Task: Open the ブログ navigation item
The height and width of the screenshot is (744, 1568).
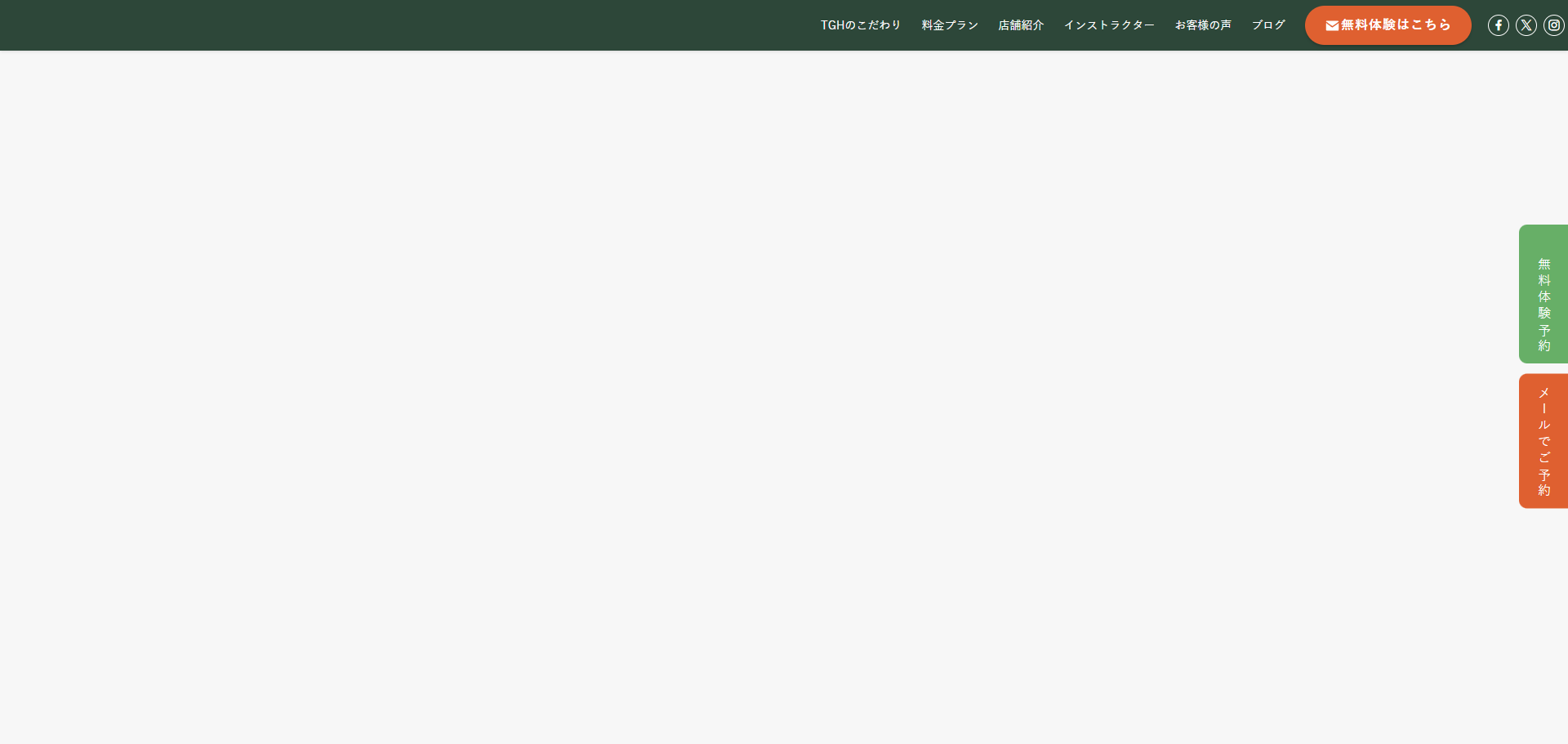Action: click(x=1268, y=25)
